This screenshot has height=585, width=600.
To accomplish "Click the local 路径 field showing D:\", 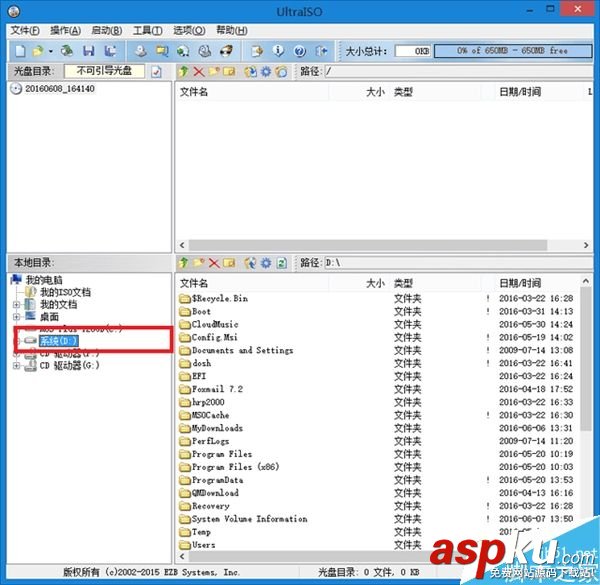I will (458, 263).
